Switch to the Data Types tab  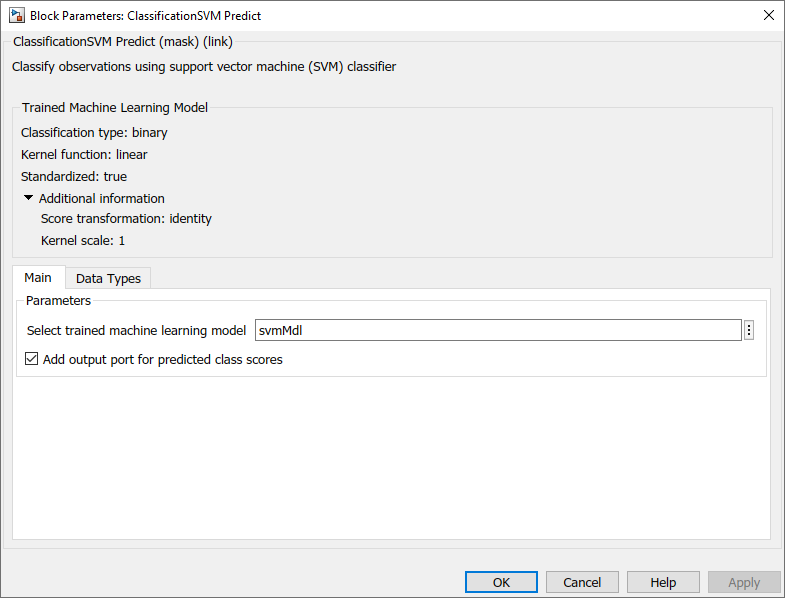[x=108, y=278]
